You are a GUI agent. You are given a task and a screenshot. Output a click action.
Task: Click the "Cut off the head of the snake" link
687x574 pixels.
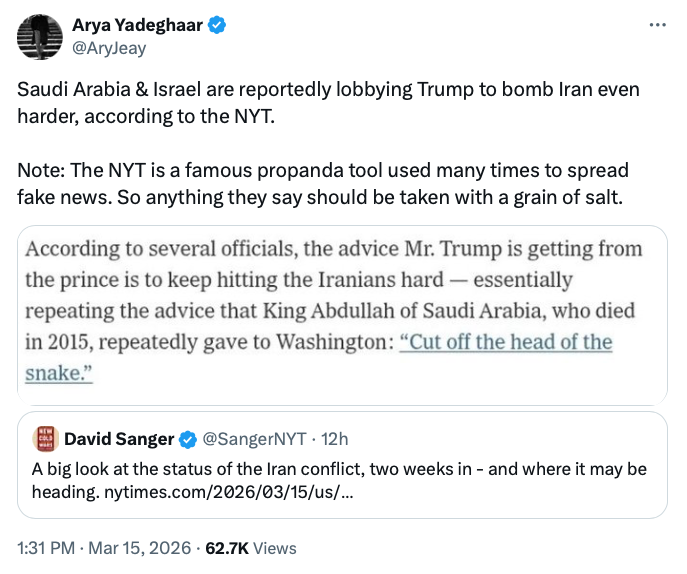tap(505, 342)
